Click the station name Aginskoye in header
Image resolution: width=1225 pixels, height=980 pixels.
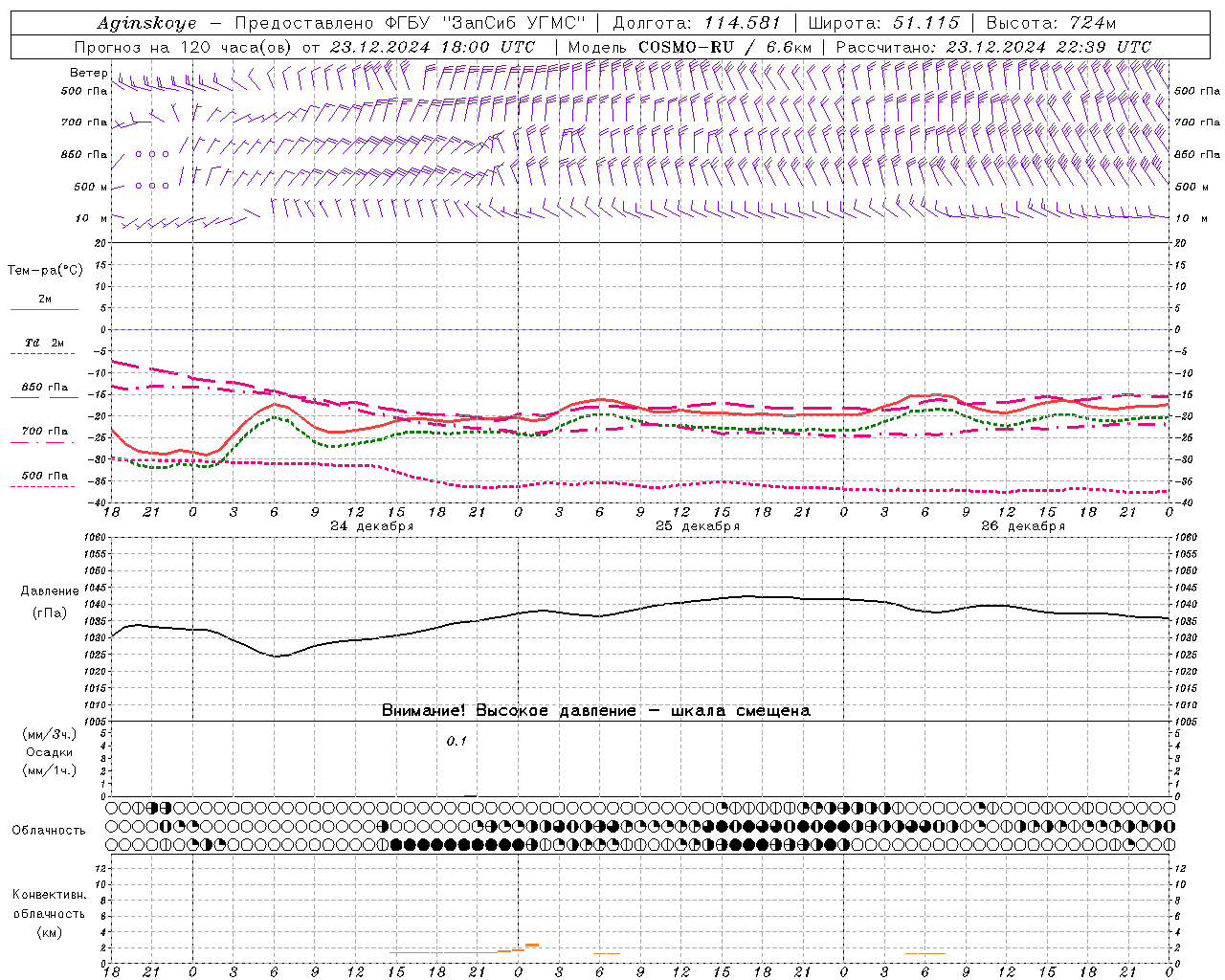tap(147, 23)
